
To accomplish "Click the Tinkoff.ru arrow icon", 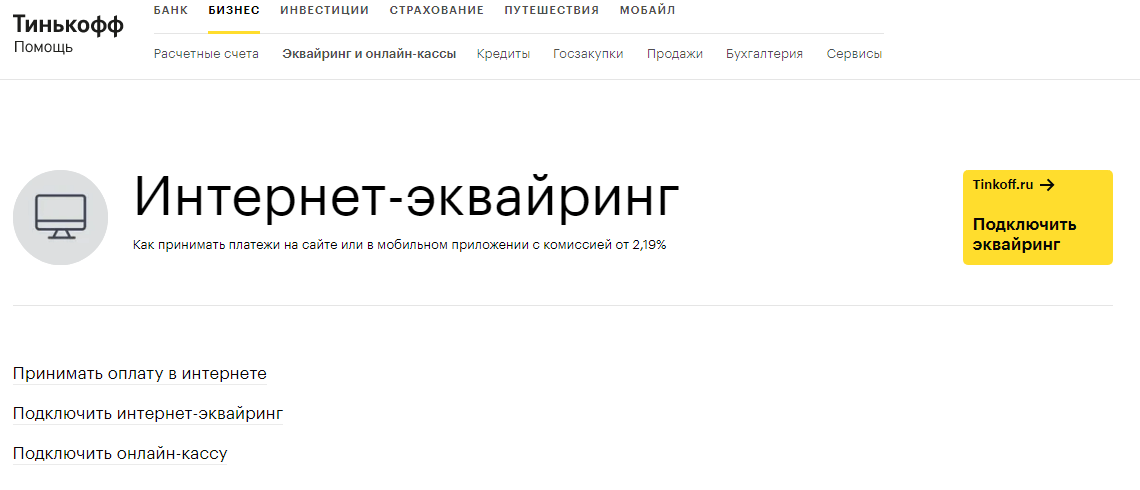I will click(1047, 185).
